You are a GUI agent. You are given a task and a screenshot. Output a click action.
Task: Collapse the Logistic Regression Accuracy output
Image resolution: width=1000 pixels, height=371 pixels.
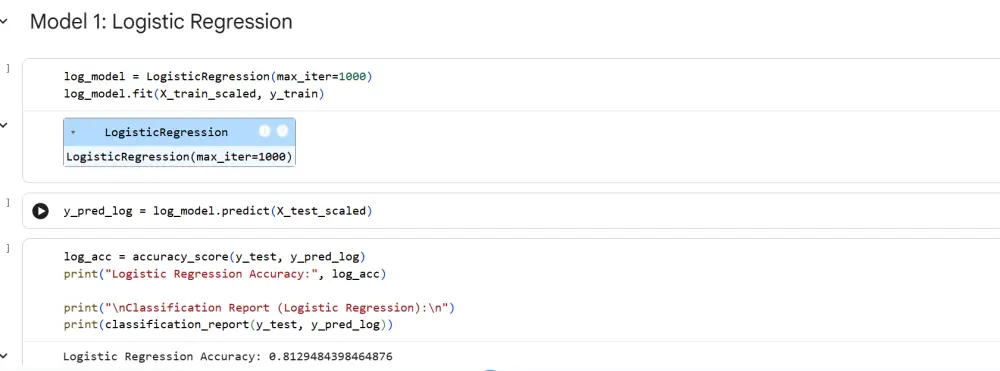point(4,355)
